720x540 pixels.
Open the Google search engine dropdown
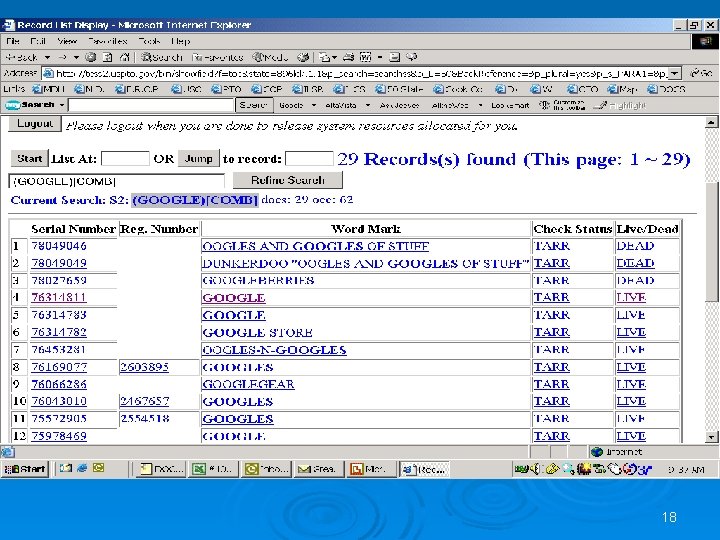click(x=314, y=106)
